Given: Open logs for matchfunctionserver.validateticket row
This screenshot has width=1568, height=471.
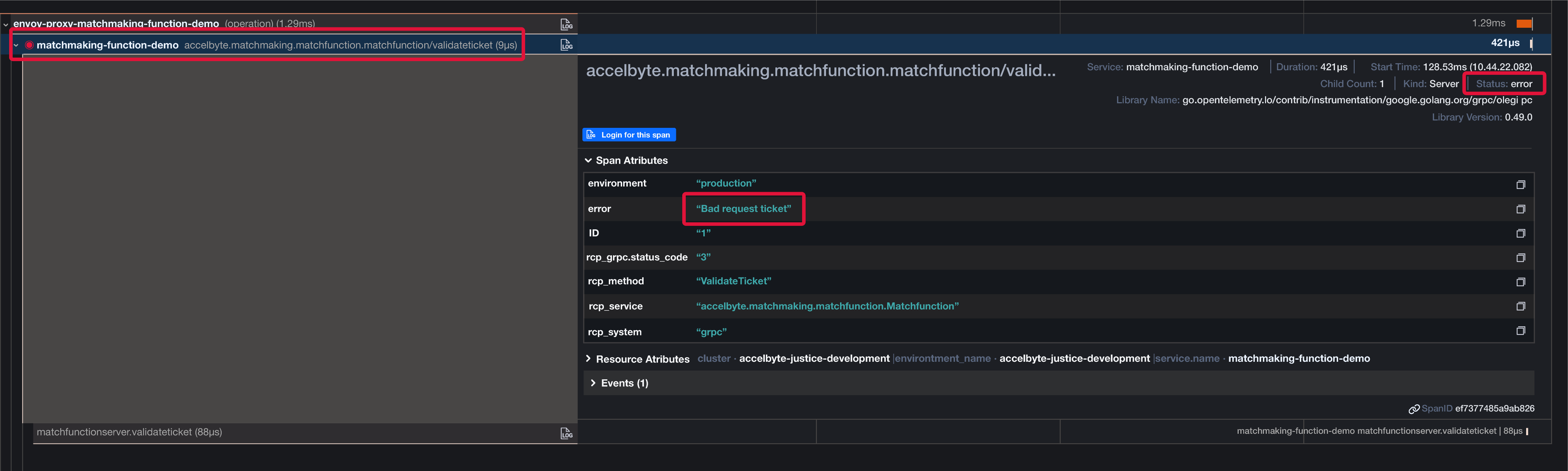Looking at the screenshot, I should (x=566, y=433).
